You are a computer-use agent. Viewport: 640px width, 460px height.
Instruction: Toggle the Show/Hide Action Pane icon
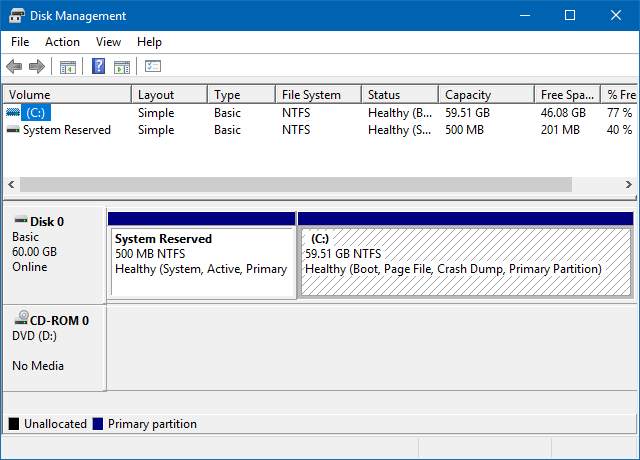coord(122,67)
